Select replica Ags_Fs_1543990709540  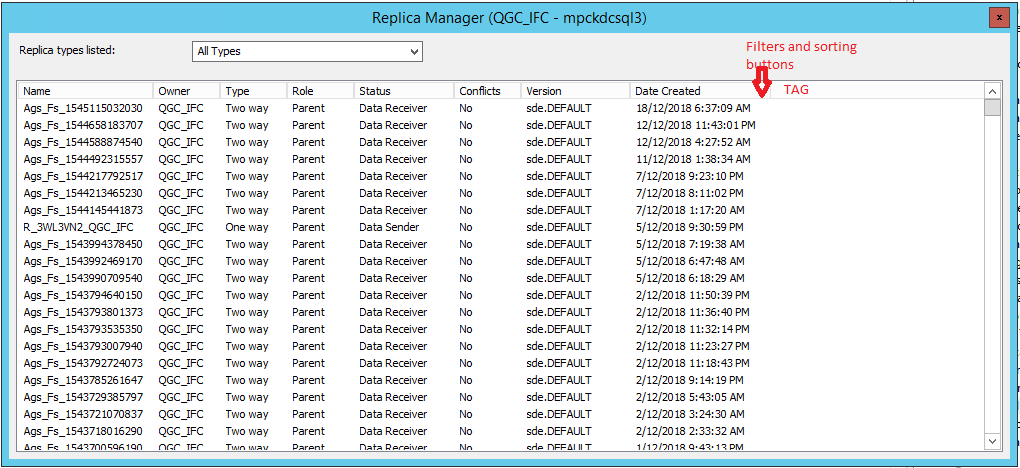(x=83, y=278)
